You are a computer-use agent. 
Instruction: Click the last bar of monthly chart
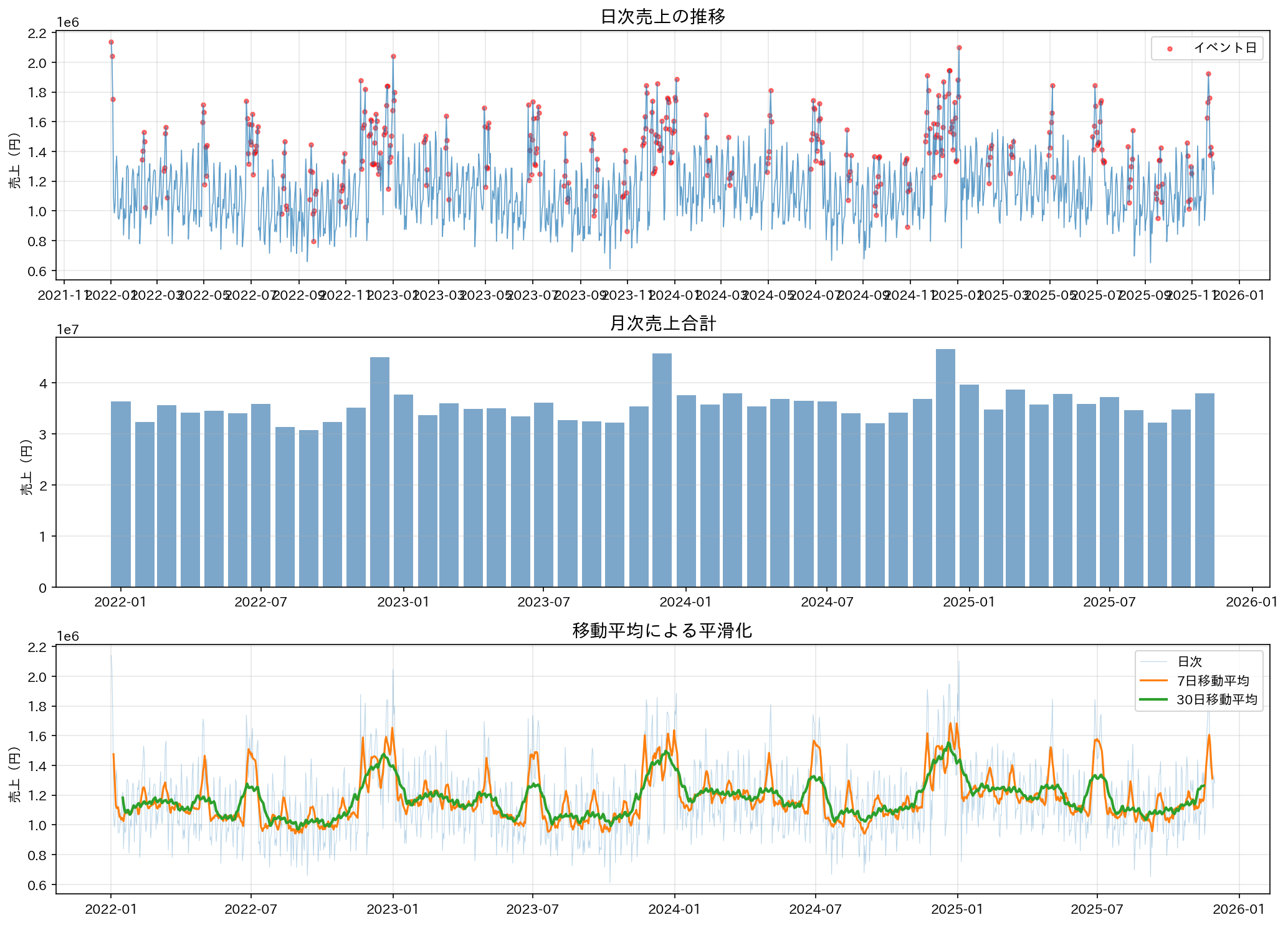pyautogui.click(x=1205, y=490)
